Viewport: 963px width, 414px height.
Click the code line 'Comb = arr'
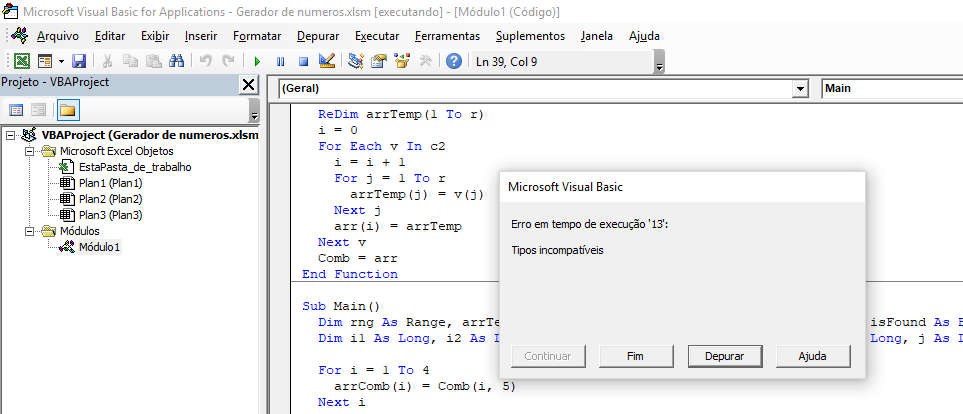(357, 258)
